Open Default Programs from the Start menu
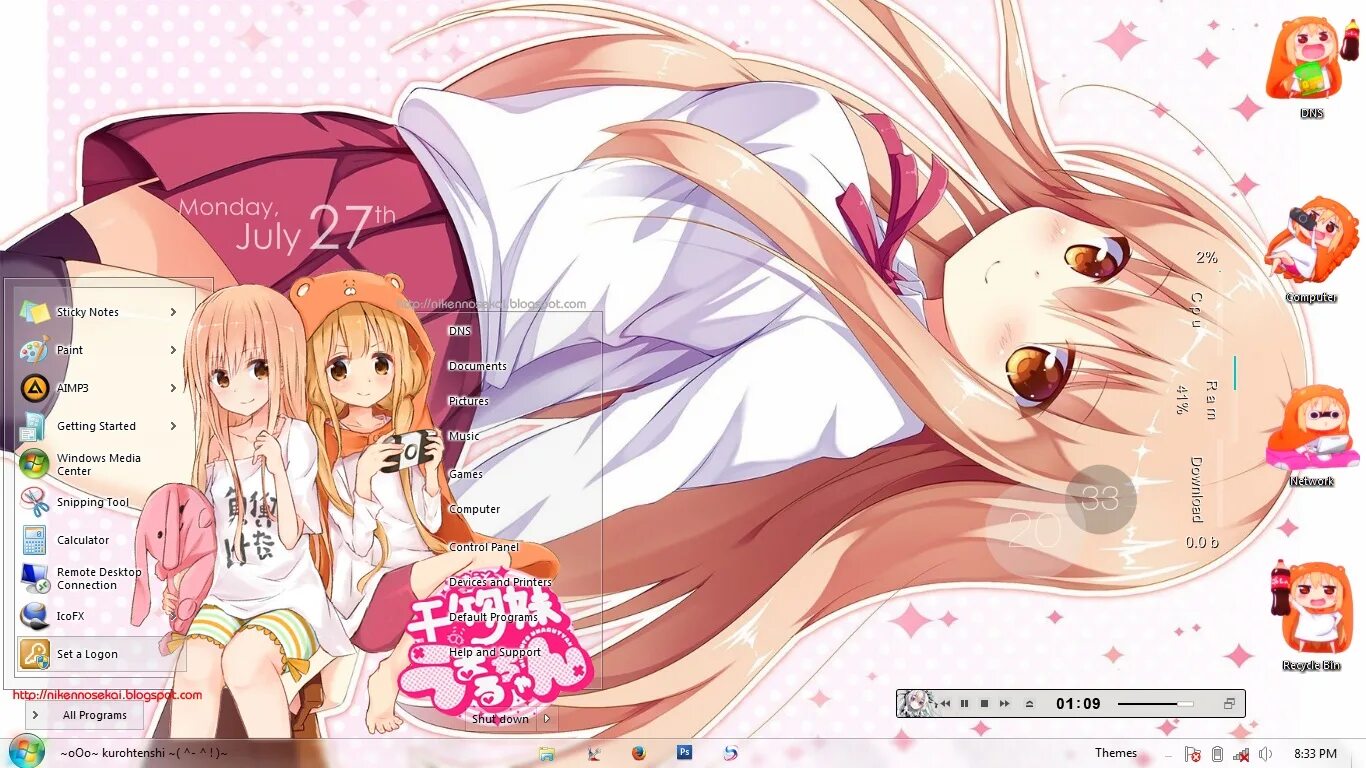The image size is (1366, 768). click(493, 617)
